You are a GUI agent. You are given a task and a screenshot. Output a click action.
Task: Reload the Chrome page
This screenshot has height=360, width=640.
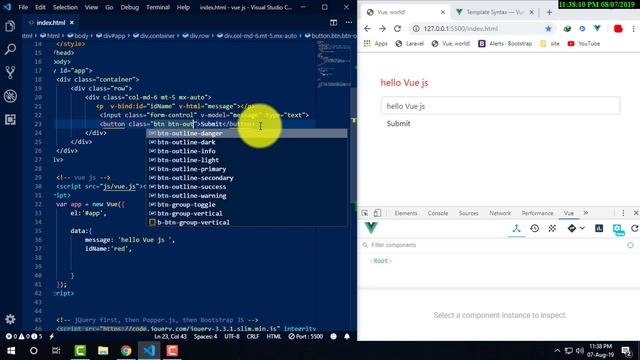point(397,29)
